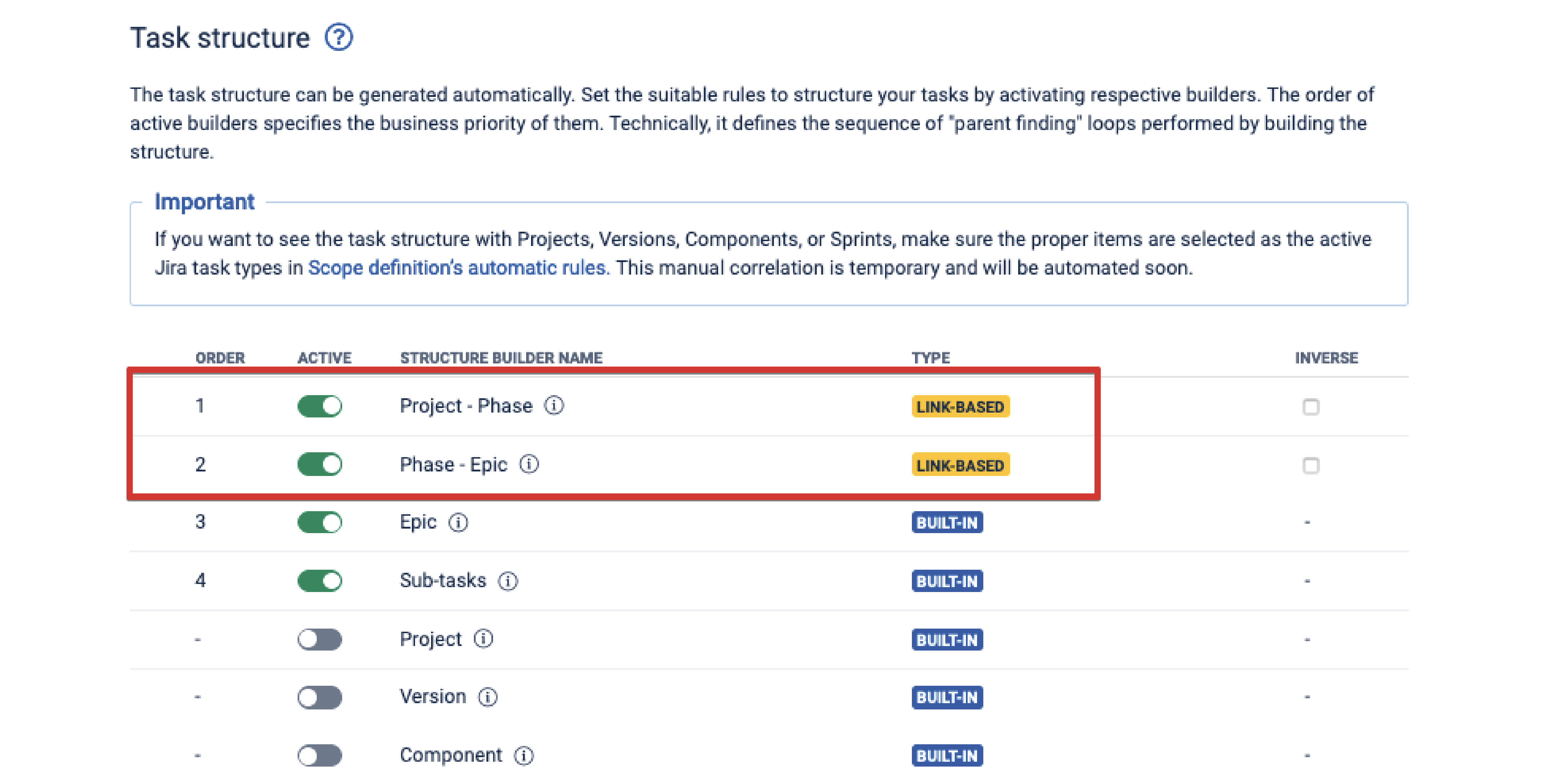Click the BUILT-IN badge in Epic row
The image size is (1568, 784).
(x=947, y=522)
